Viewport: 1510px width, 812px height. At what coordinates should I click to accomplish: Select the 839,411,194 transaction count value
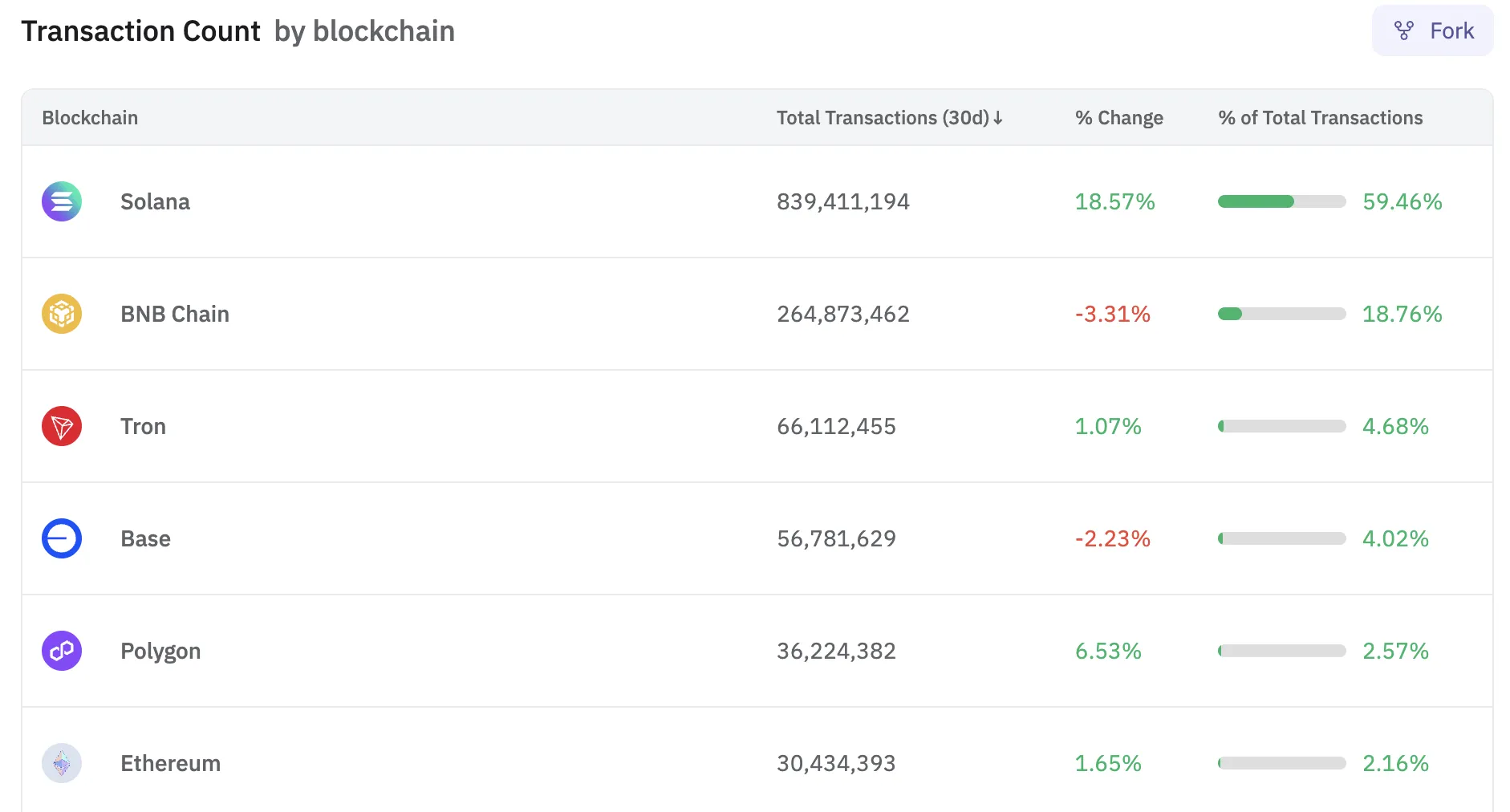coord(842,201)
